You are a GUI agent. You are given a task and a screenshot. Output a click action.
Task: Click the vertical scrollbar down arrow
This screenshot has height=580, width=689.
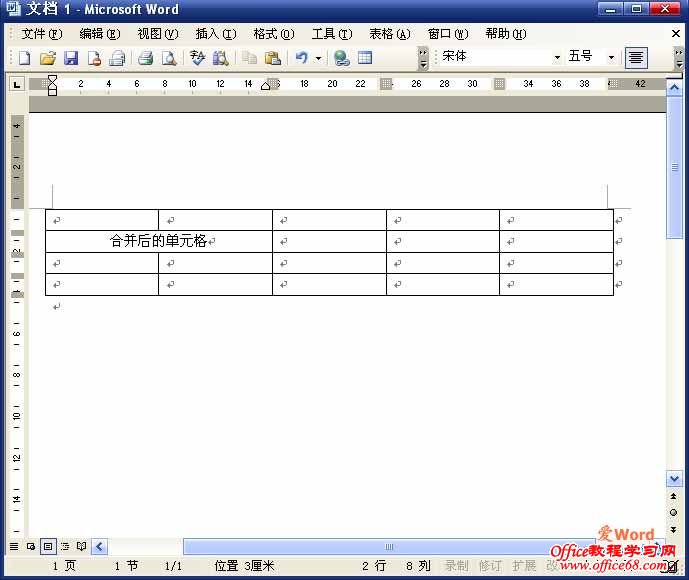pos(674,479)
